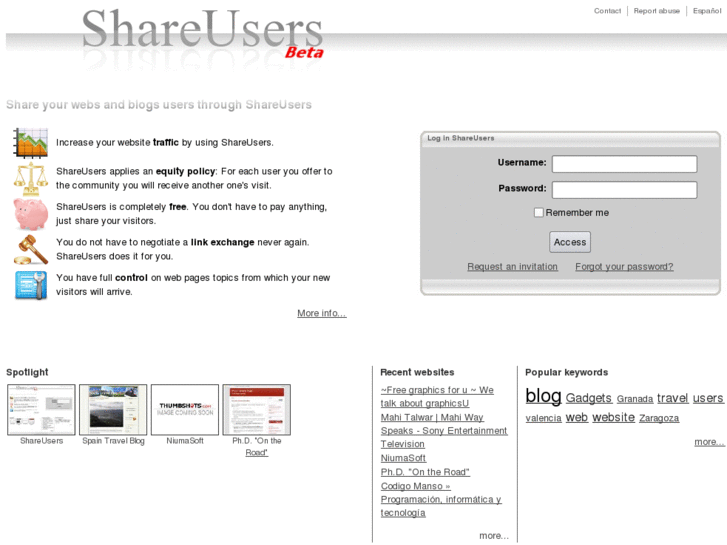Image resolution: width=727 pixels, height=545 pixels.
Task: Open the Ph.D. On the Road thumbnail
Action: click(256, 410)
